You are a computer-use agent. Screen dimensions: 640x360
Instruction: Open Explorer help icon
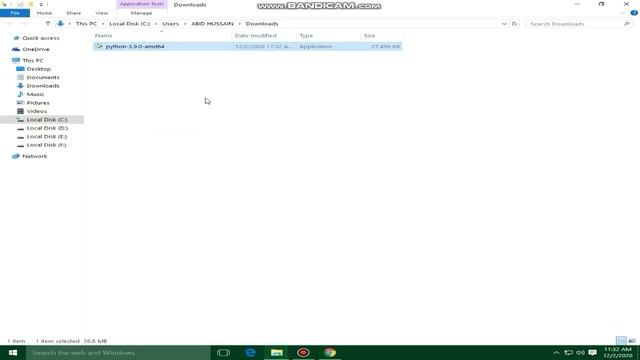coord(634,13)
